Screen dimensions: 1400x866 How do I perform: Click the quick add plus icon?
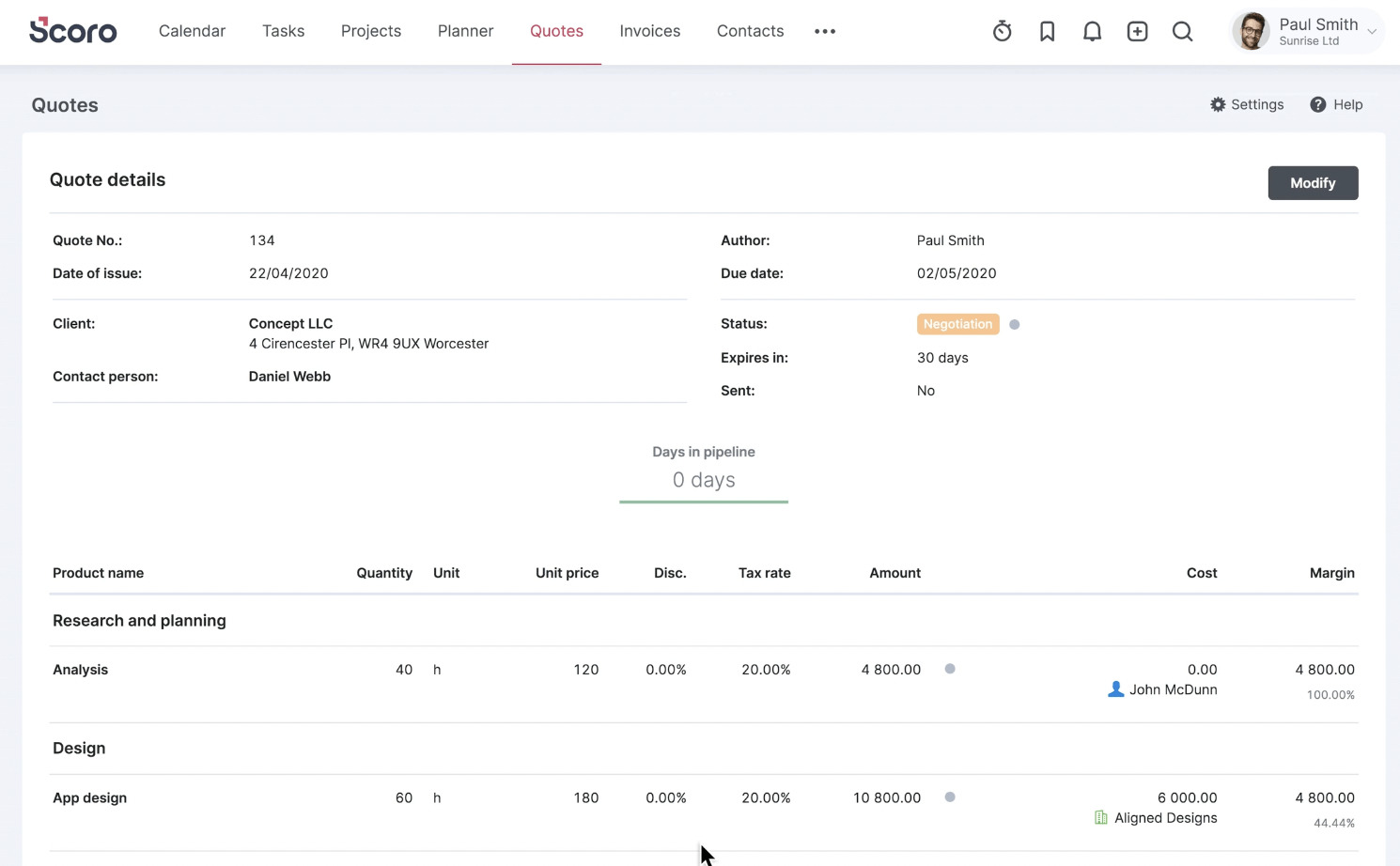click(x=1138, y=31)
